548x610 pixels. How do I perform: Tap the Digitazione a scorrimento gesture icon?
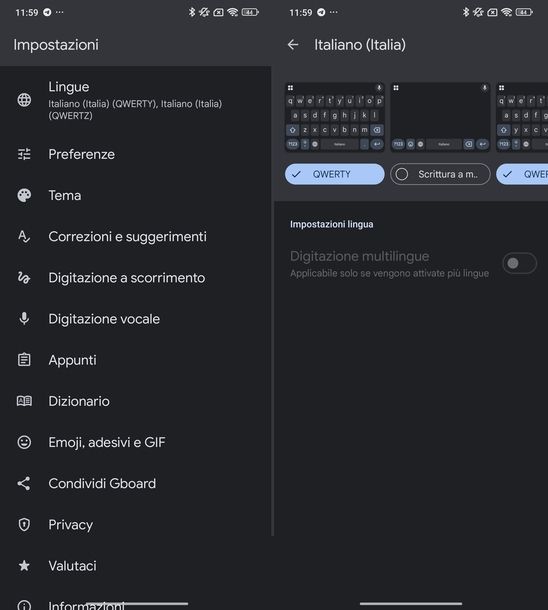24,278
